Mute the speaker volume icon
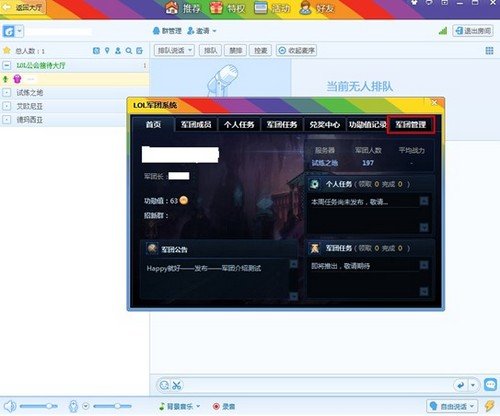 tap(9, 406)
